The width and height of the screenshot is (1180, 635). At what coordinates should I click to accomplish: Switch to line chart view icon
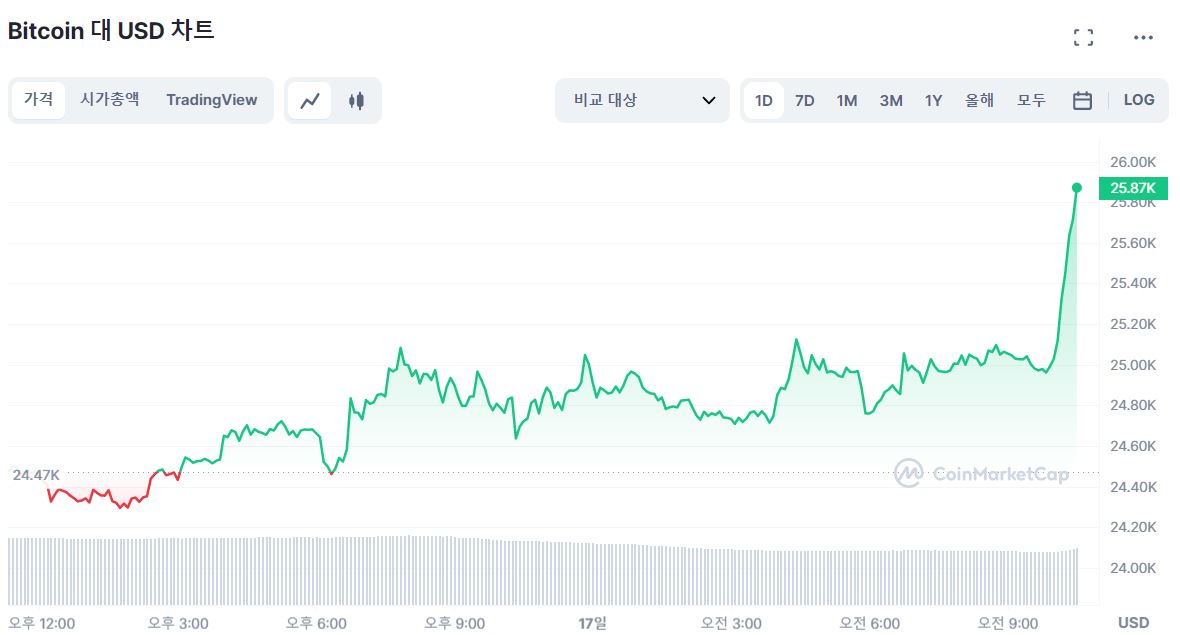(310, 100)
